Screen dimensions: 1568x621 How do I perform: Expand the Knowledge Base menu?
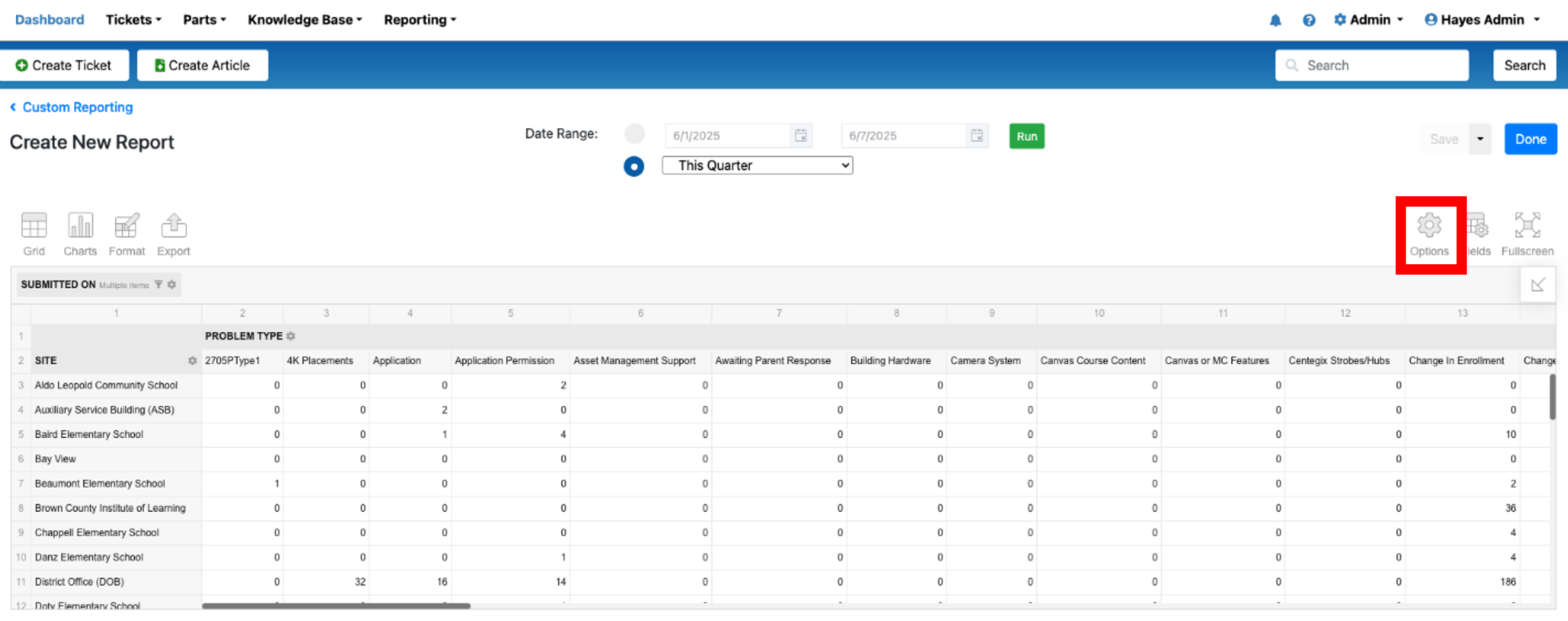(x=304, y=20)
